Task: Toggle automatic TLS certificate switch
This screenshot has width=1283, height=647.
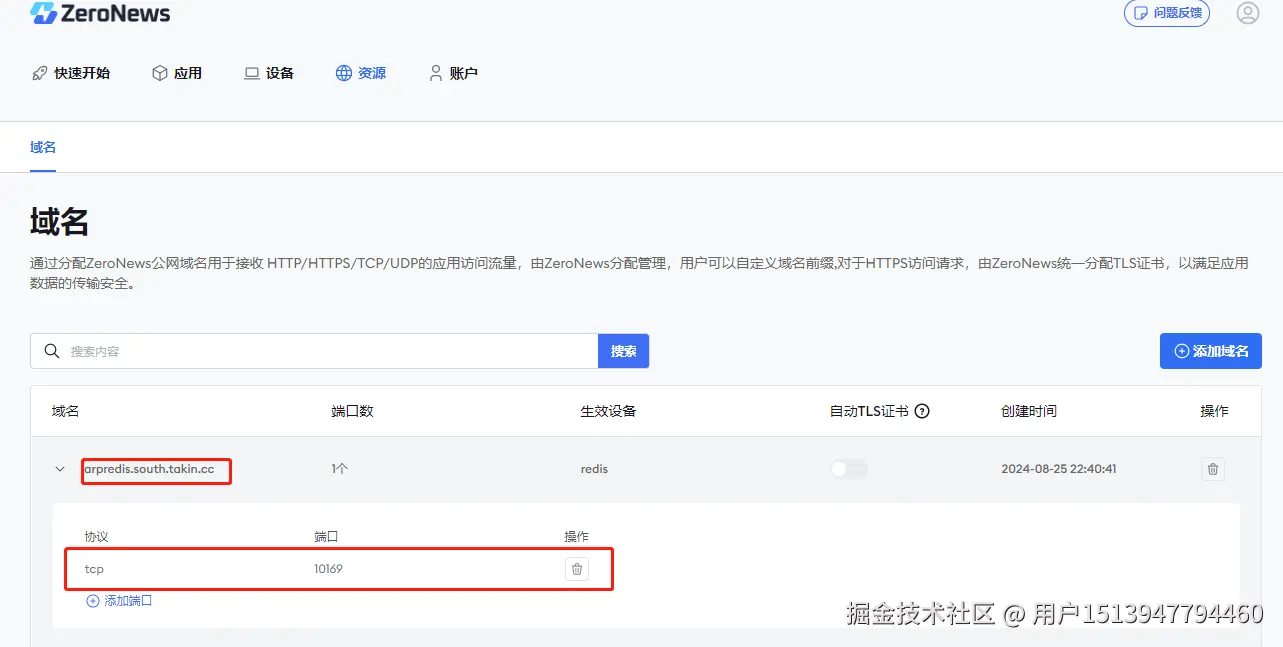Action: [x=849, y=469]
